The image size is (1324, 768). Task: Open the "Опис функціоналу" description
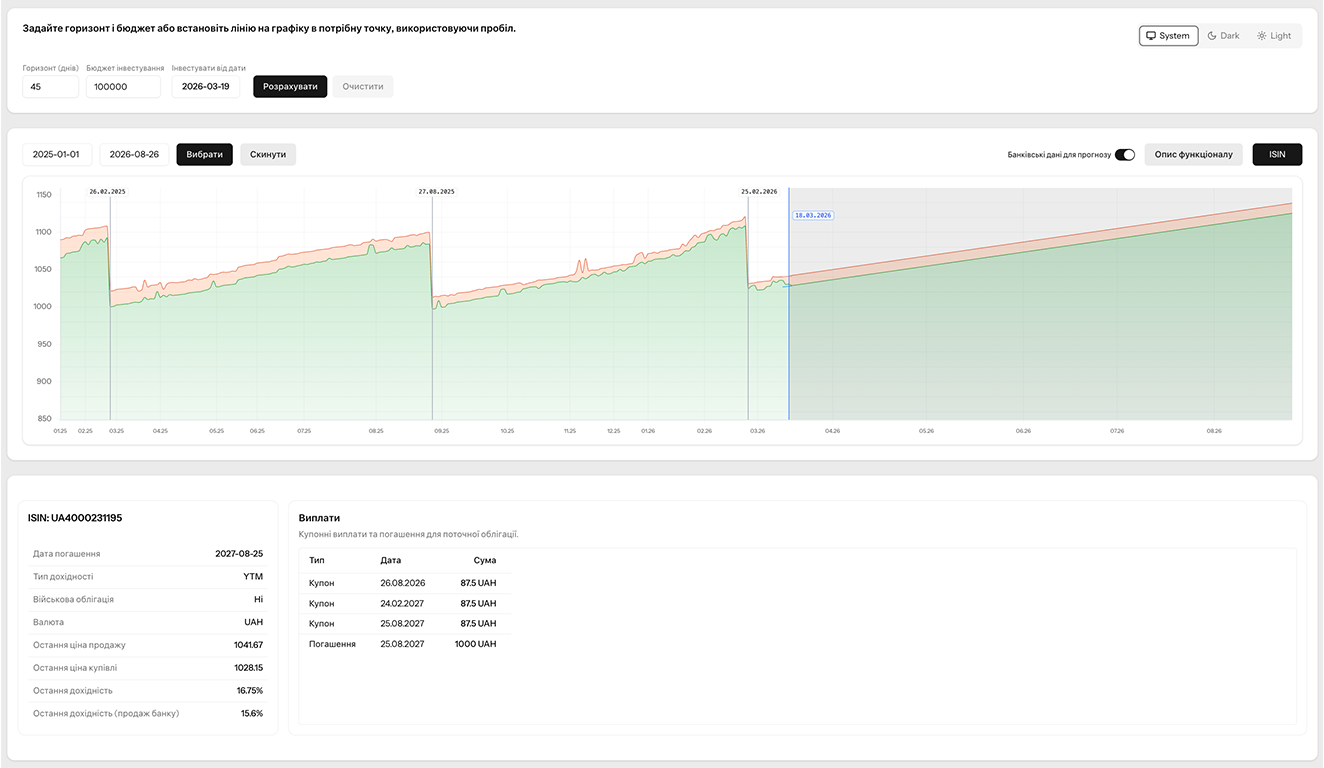pyautogui.click(x=1193, y=154)
